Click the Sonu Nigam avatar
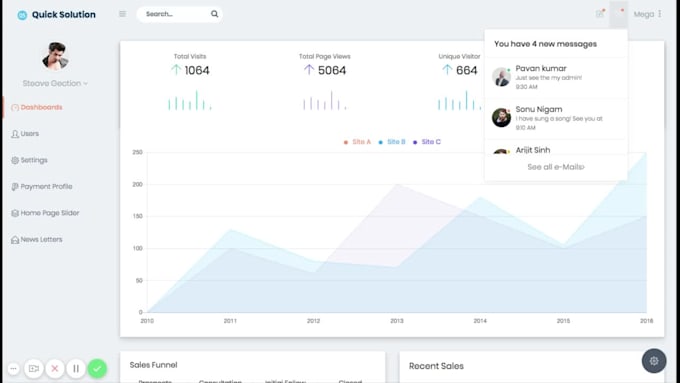 tap(501, 118)
